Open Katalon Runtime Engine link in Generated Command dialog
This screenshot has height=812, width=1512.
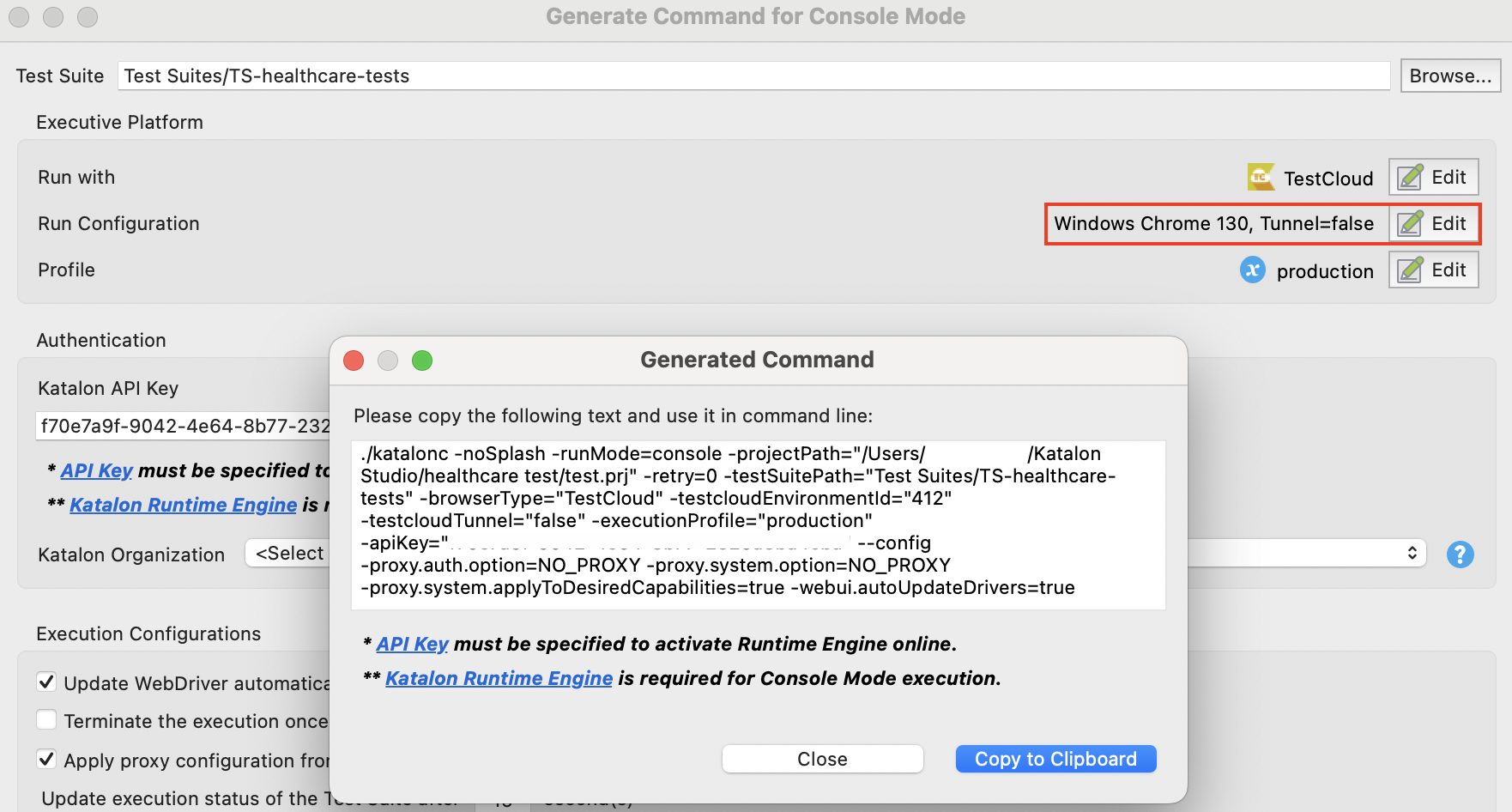point(499,678)
